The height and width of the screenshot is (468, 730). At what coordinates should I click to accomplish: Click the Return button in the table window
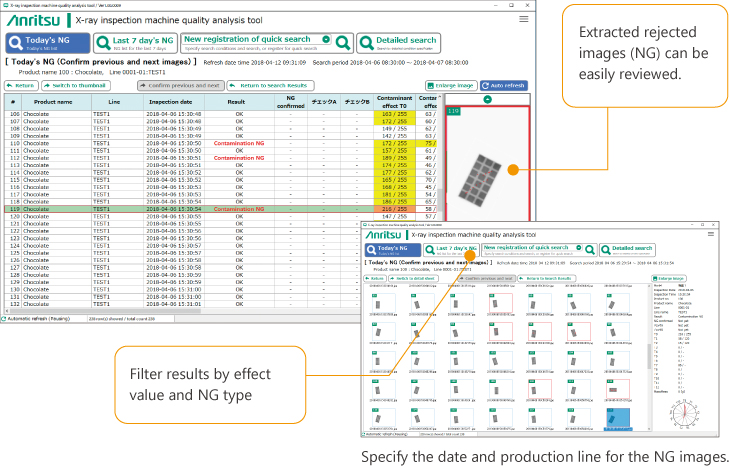pos(21,86)
